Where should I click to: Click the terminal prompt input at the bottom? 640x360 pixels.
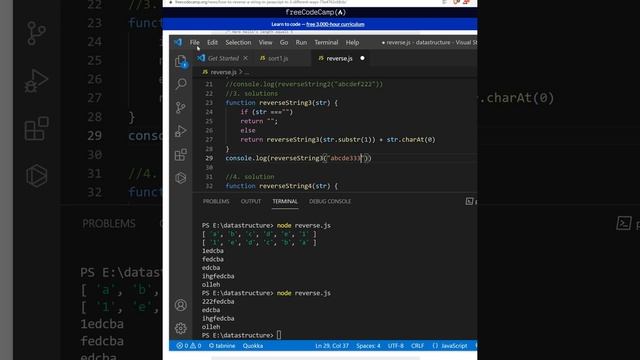(279, 335)
